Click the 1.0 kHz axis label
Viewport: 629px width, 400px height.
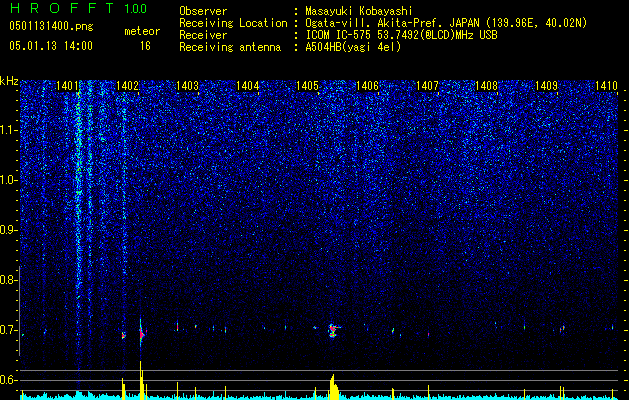[8, 180]
